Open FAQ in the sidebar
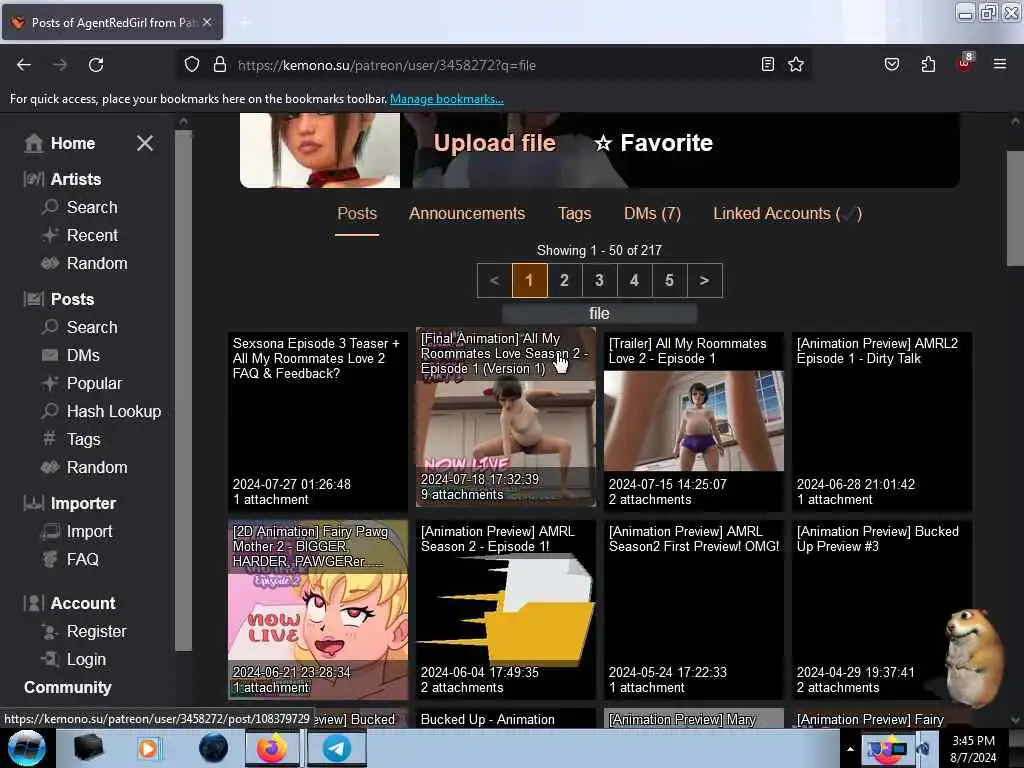 pyautogui.click(x=70, y=560)
